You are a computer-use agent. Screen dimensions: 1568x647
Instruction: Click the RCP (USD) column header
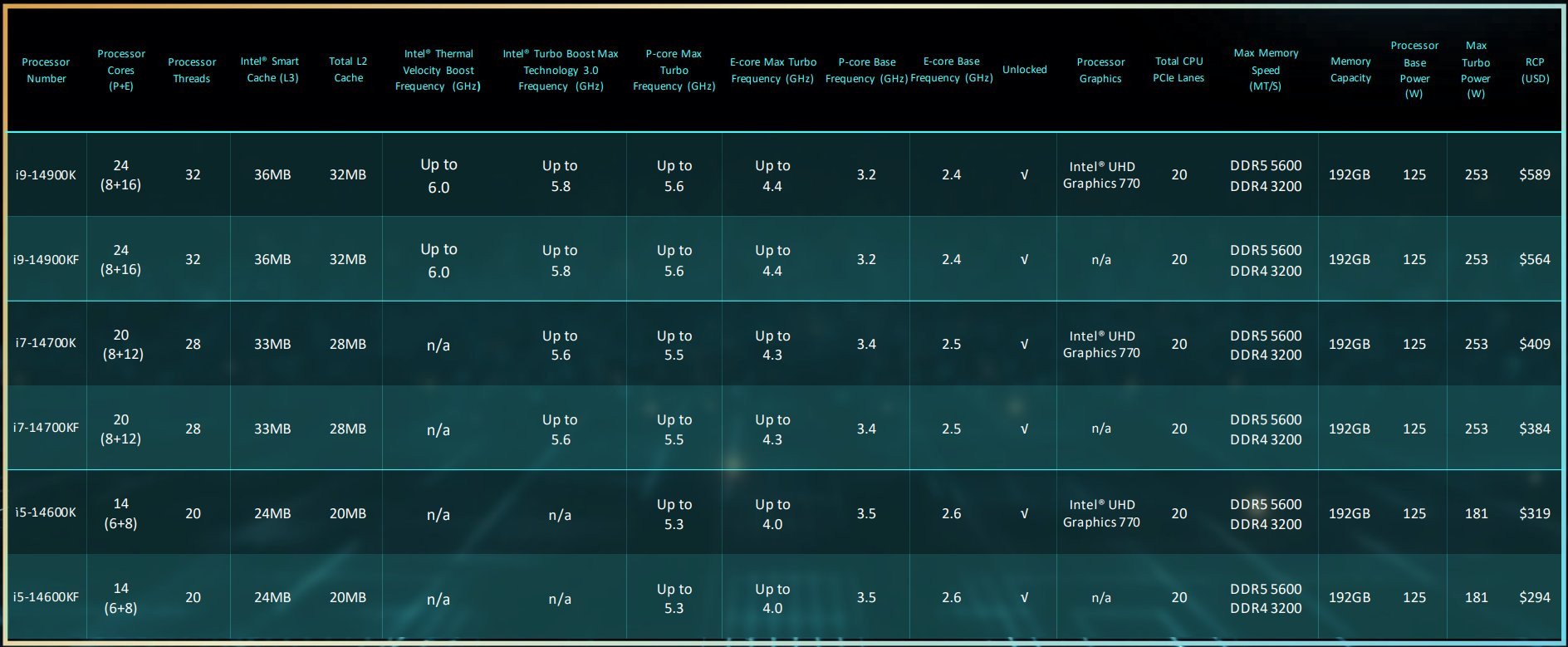click(1534, 70)
